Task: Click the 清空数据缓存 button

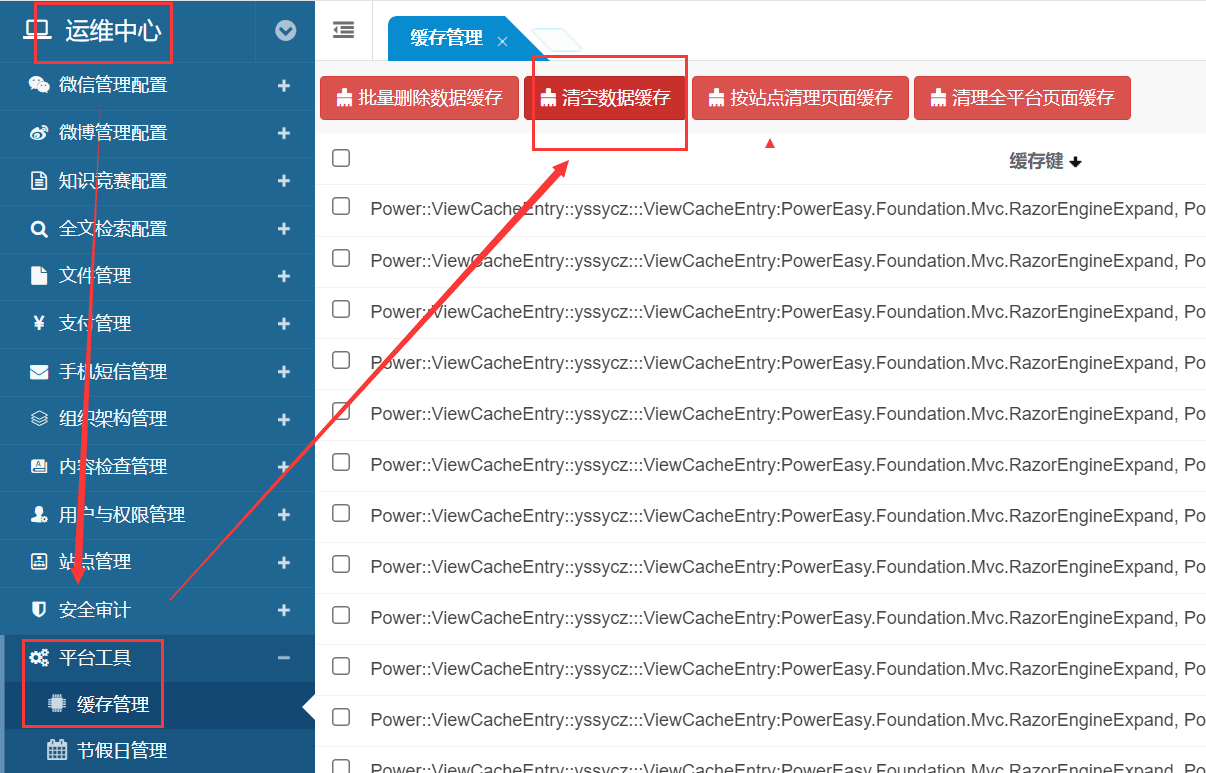Action: (x=605, y=98)
